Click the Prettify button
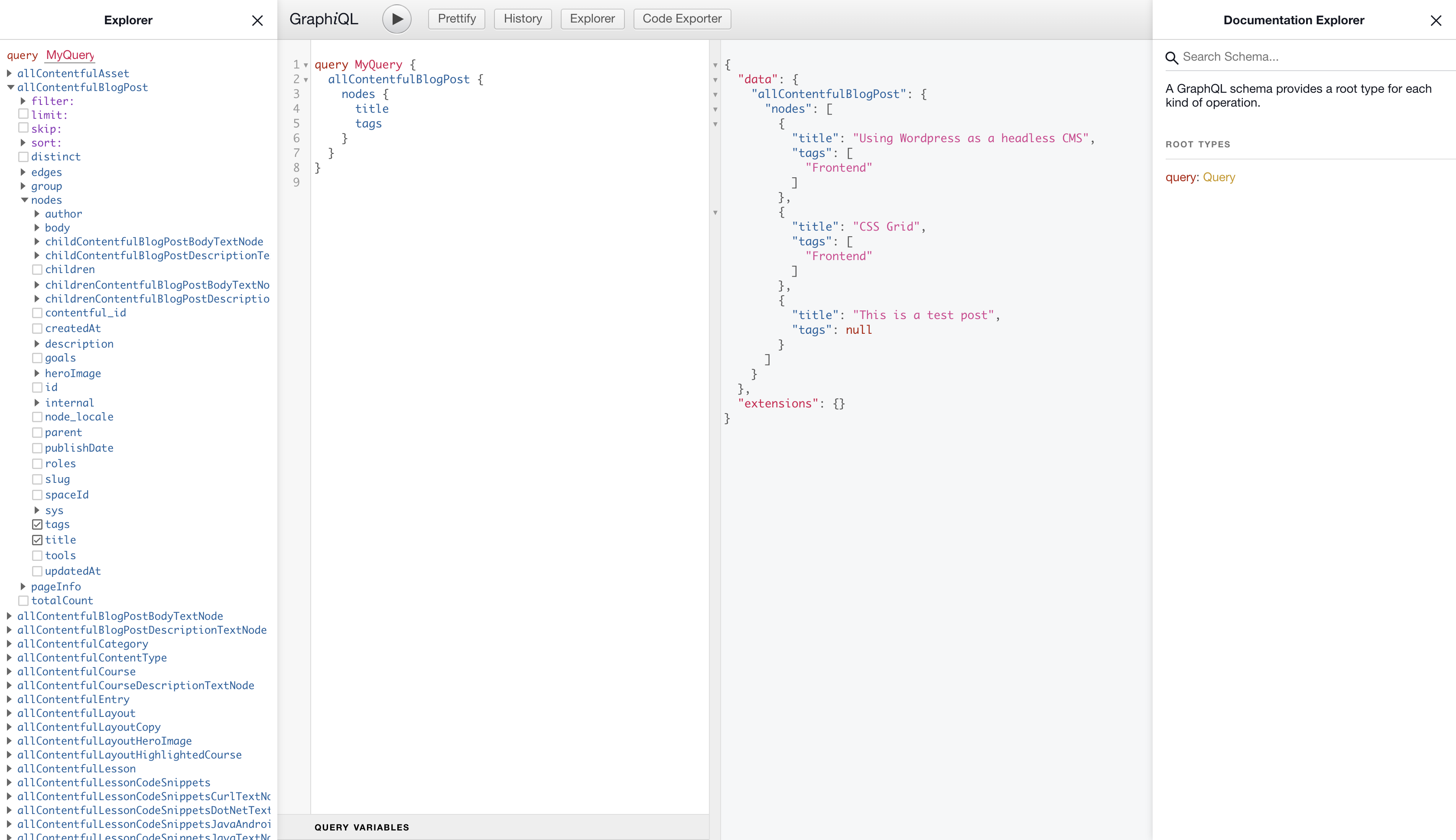The height and width of the screenshot is (840, 1456). click(x=457, y=19)
